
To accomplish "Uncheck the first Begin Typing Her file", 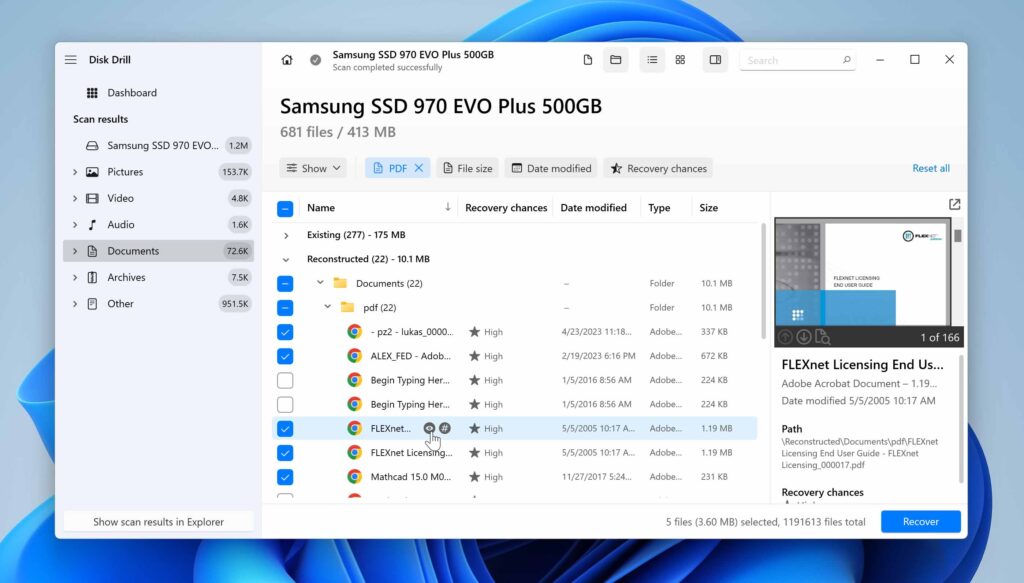I will coord(285,379).
